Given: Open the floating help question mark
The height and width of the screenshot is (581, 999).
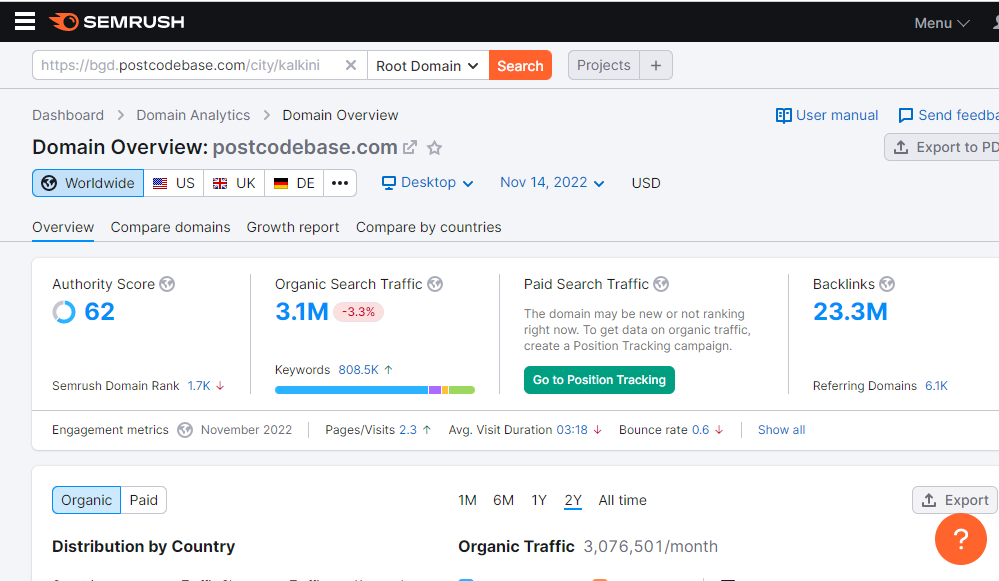Looking at the screenshot, I should point(960,539).
